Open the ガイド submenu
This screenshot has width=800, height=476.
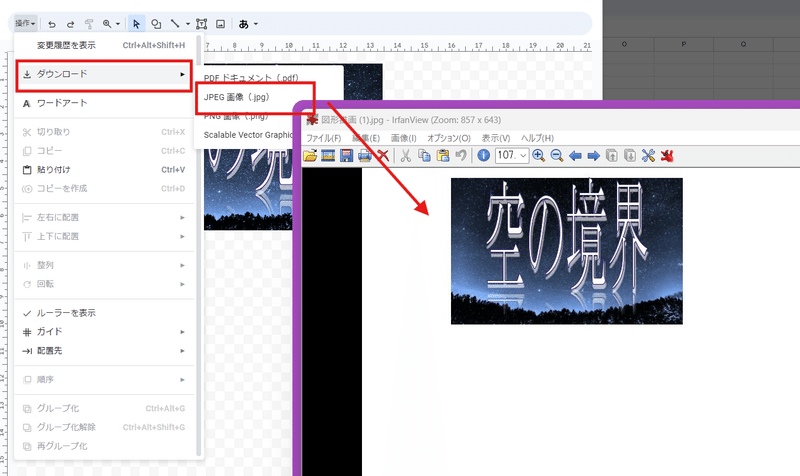(x=105, y=332)
